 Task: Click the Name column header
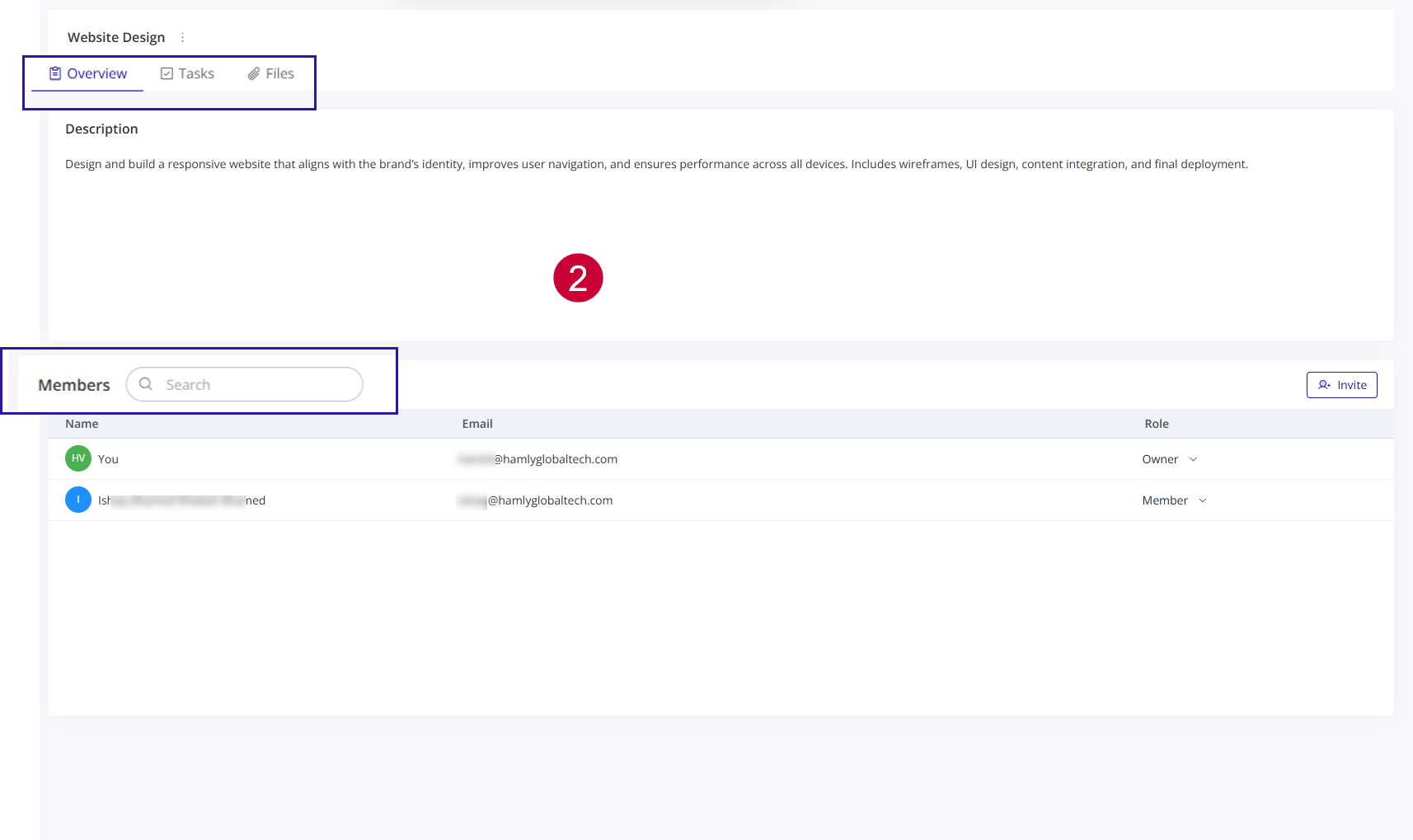click(82, 424)
